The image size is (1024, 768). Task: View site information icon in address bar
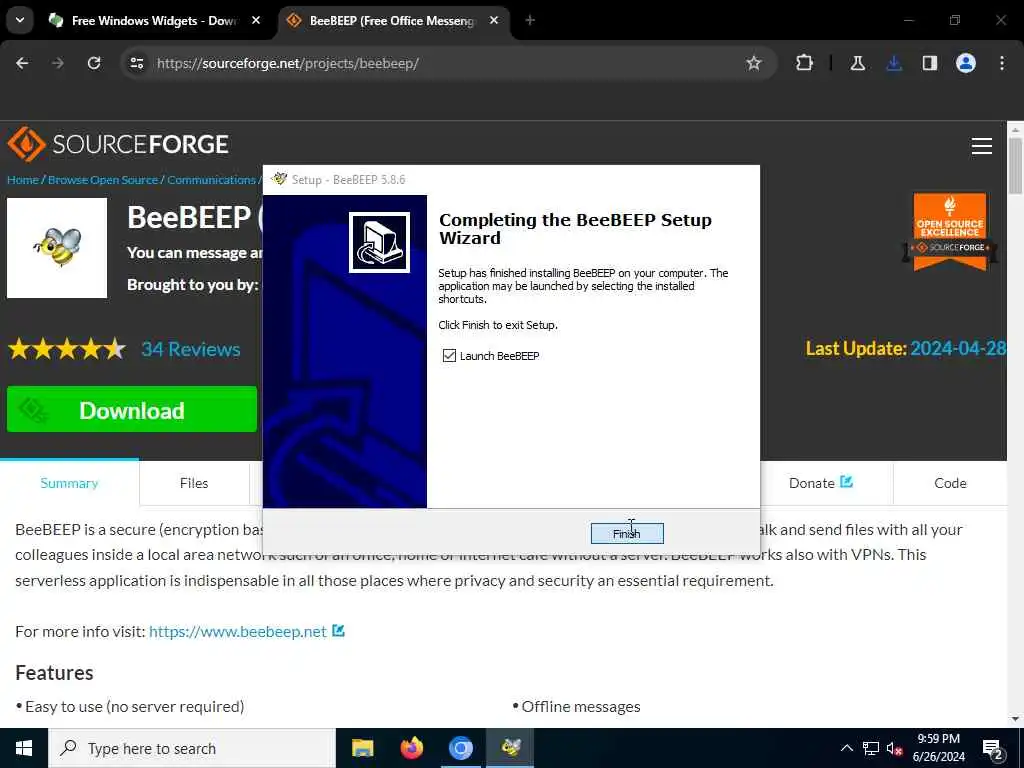click(x=136, y=63)
